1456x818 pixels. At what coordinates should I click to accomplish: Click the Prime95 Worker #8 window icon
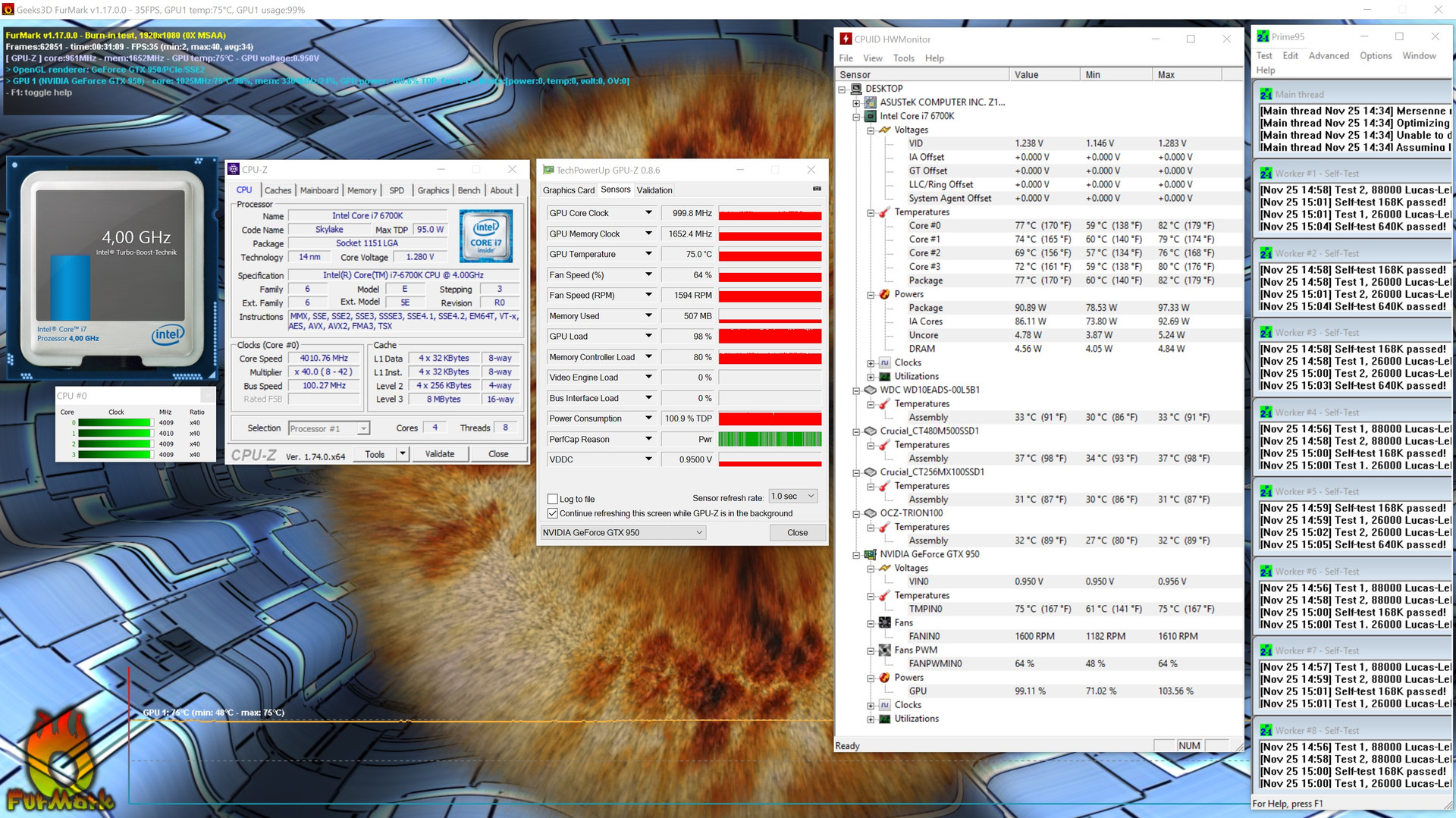pos(1266,730)
